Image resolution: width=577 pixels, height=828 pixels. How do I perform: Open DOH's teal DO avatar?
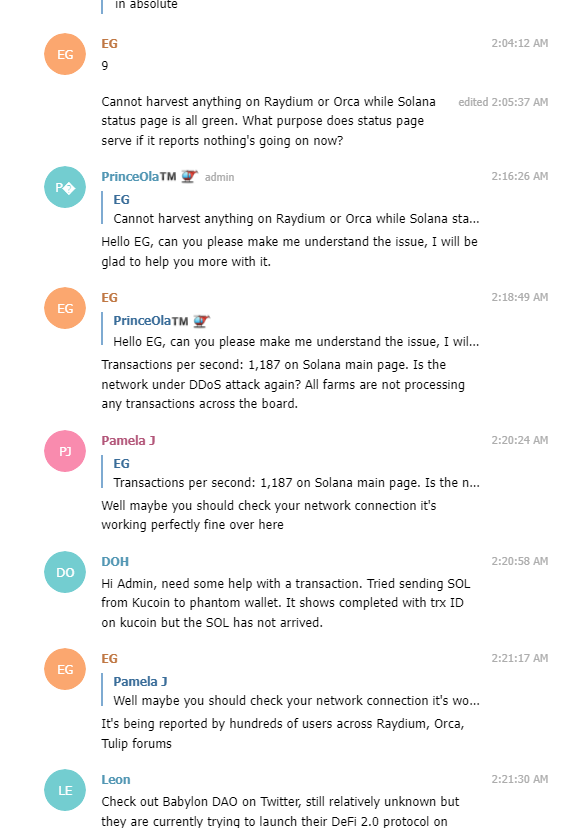coord(65,572)
